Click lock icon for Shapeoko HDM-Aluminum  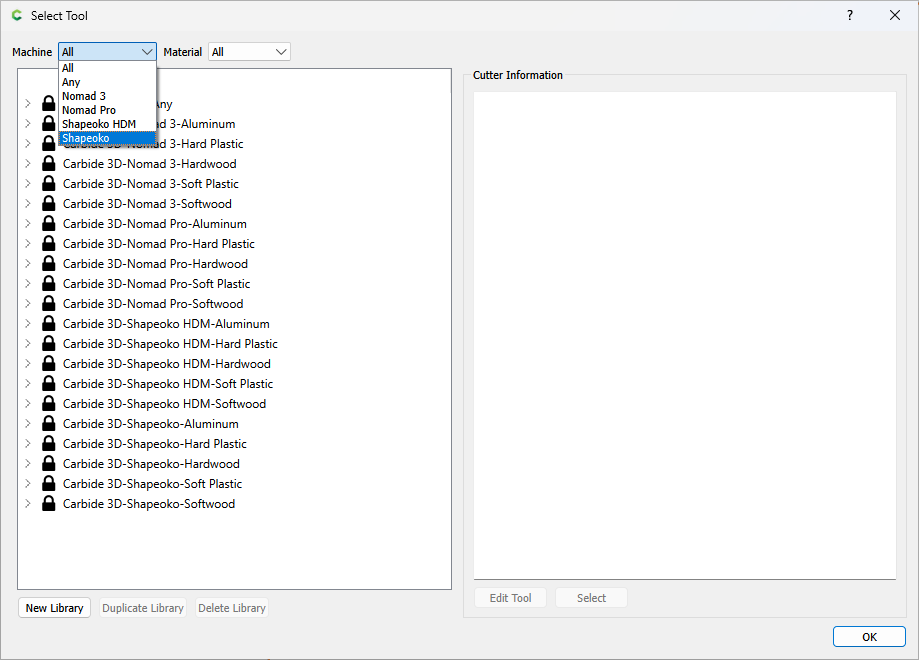[x=48, y=324]
